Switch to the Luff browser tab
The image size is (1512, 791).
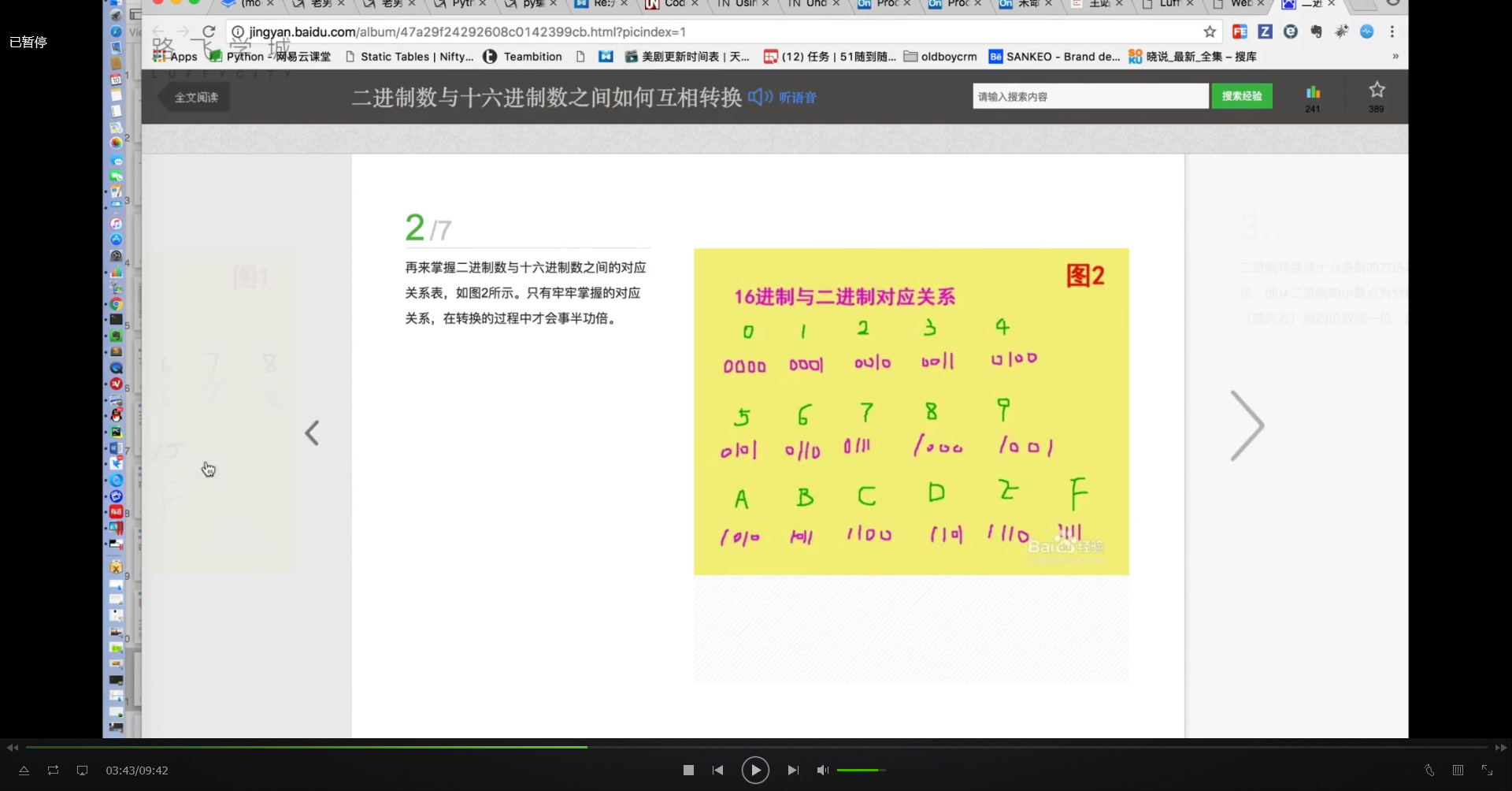(x=1169, y=4)
